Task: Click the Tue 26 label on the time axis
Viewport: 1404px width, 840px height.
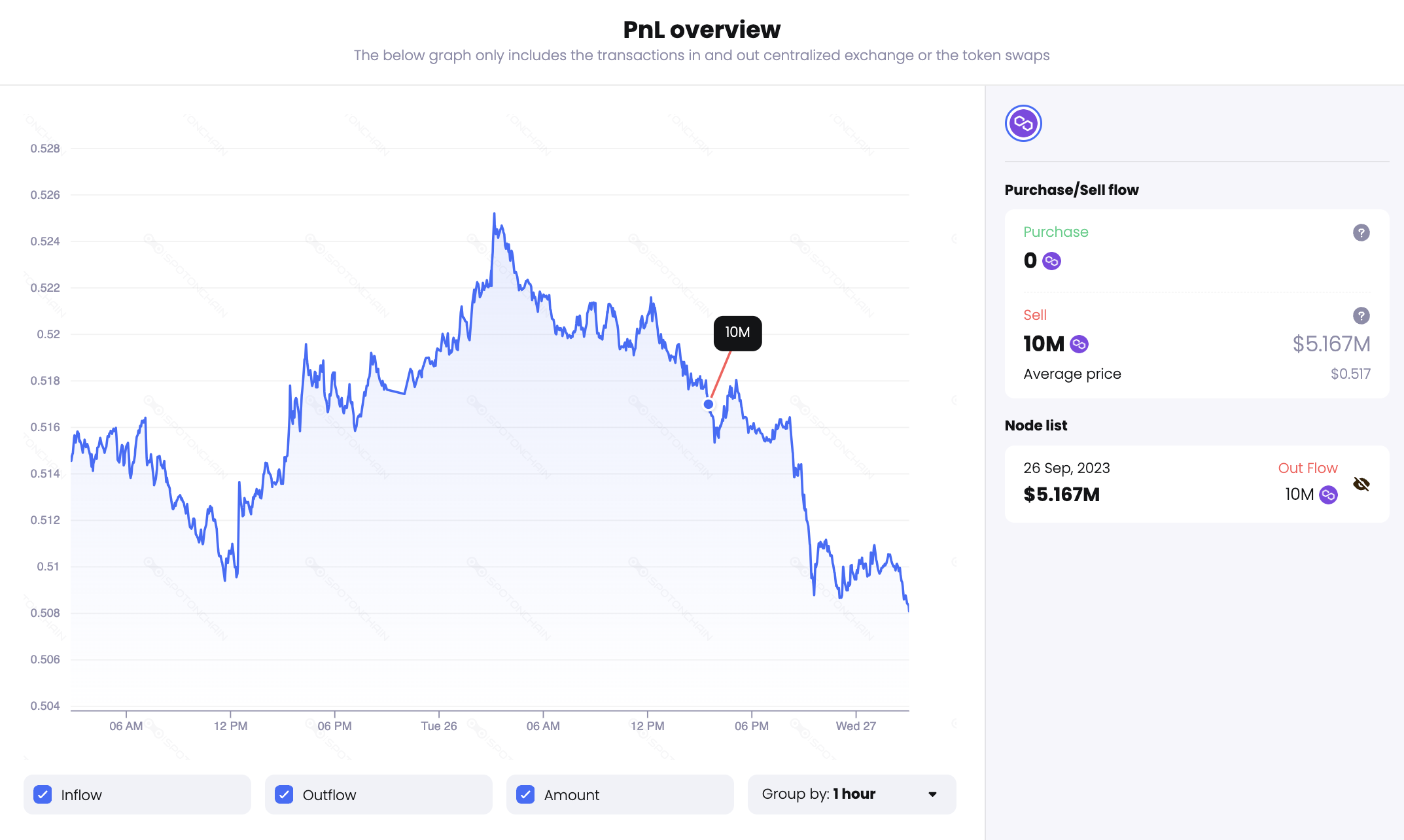Action: (x=438, y=726)
